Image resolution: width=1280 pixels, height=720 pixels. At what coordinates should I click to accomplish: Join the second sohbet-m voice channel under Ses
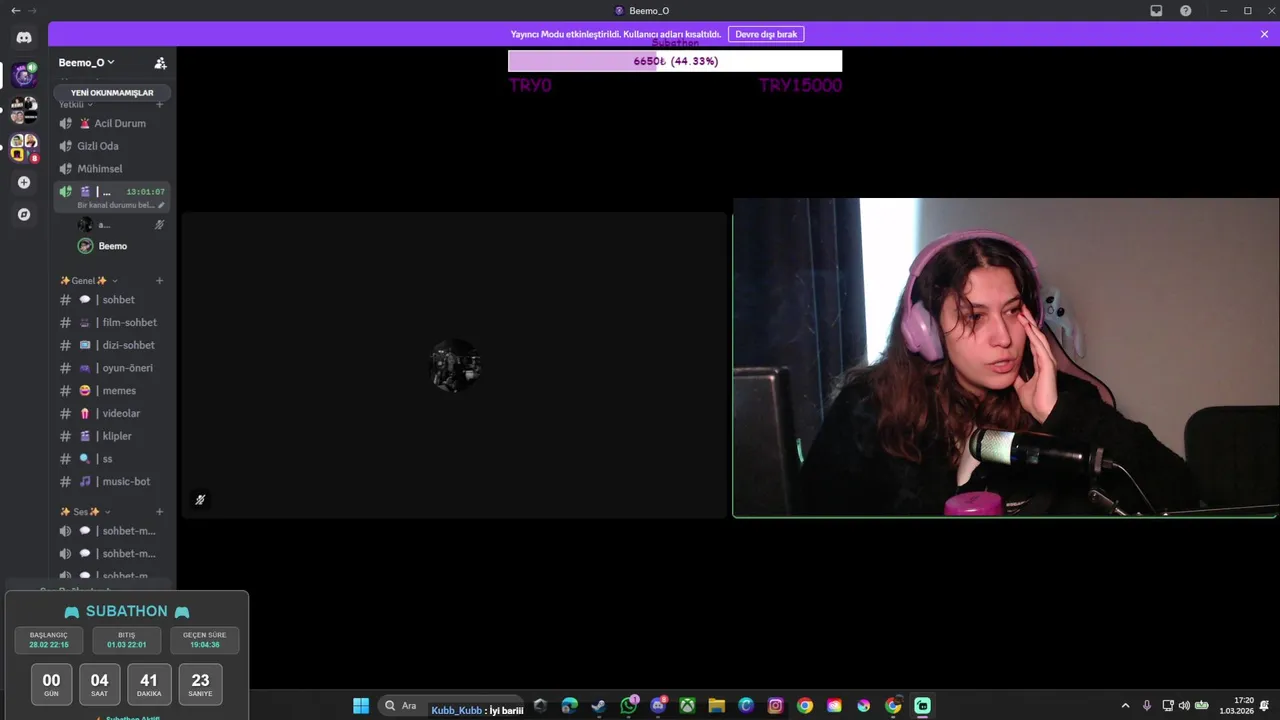click(x=112, y=554)
